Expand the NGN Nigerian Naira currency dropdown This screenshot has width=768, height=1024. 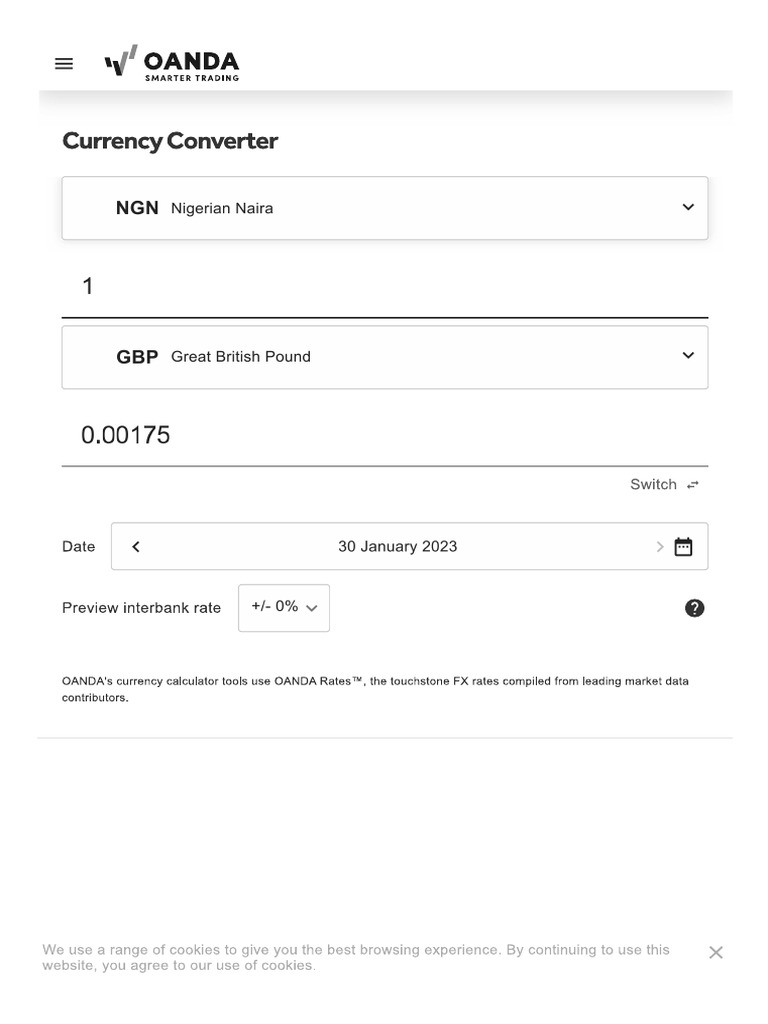(x=688, y=207)
